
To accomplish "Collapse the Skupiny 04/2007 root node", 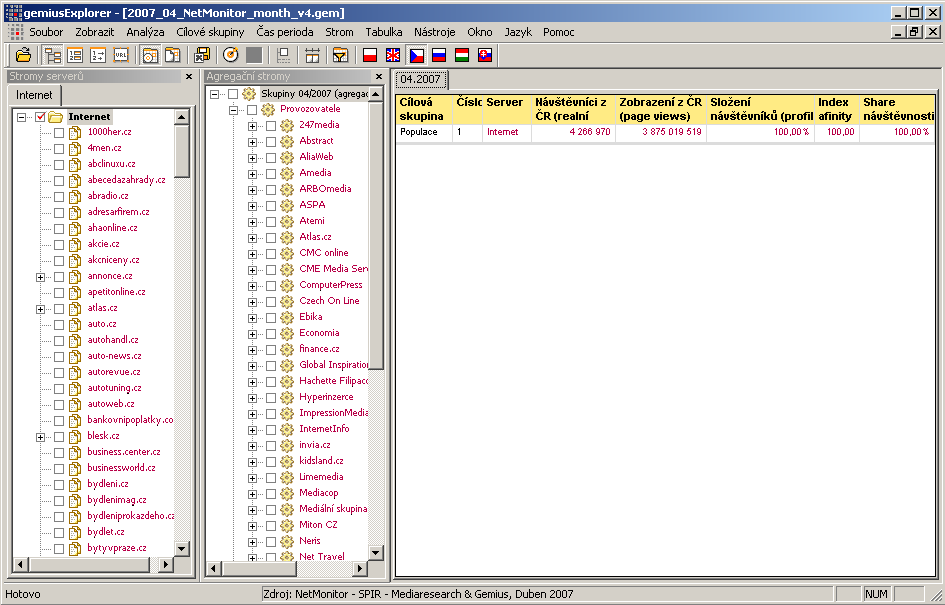I will (214, 94).
